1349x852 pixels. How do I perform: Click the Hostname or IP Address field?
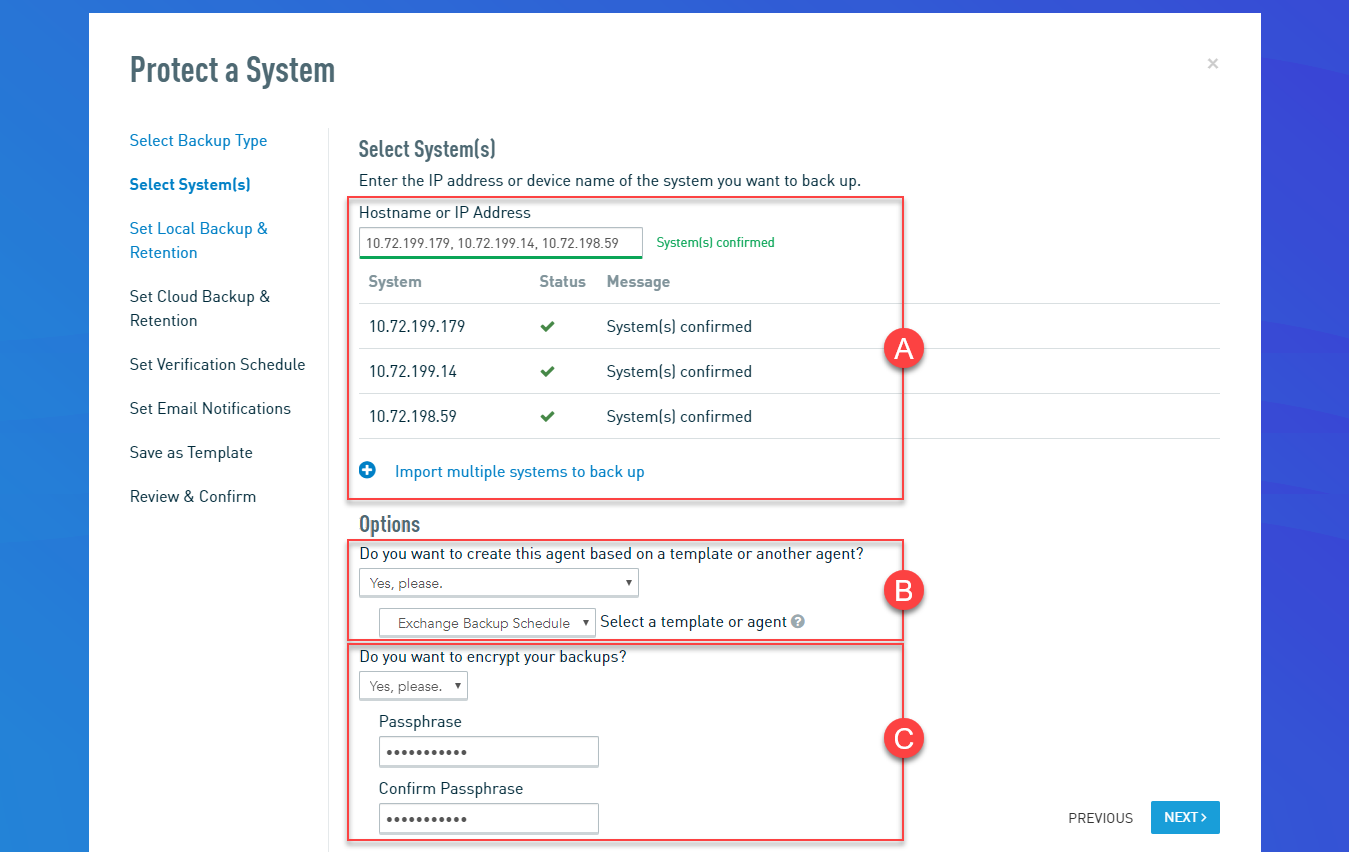500,243
